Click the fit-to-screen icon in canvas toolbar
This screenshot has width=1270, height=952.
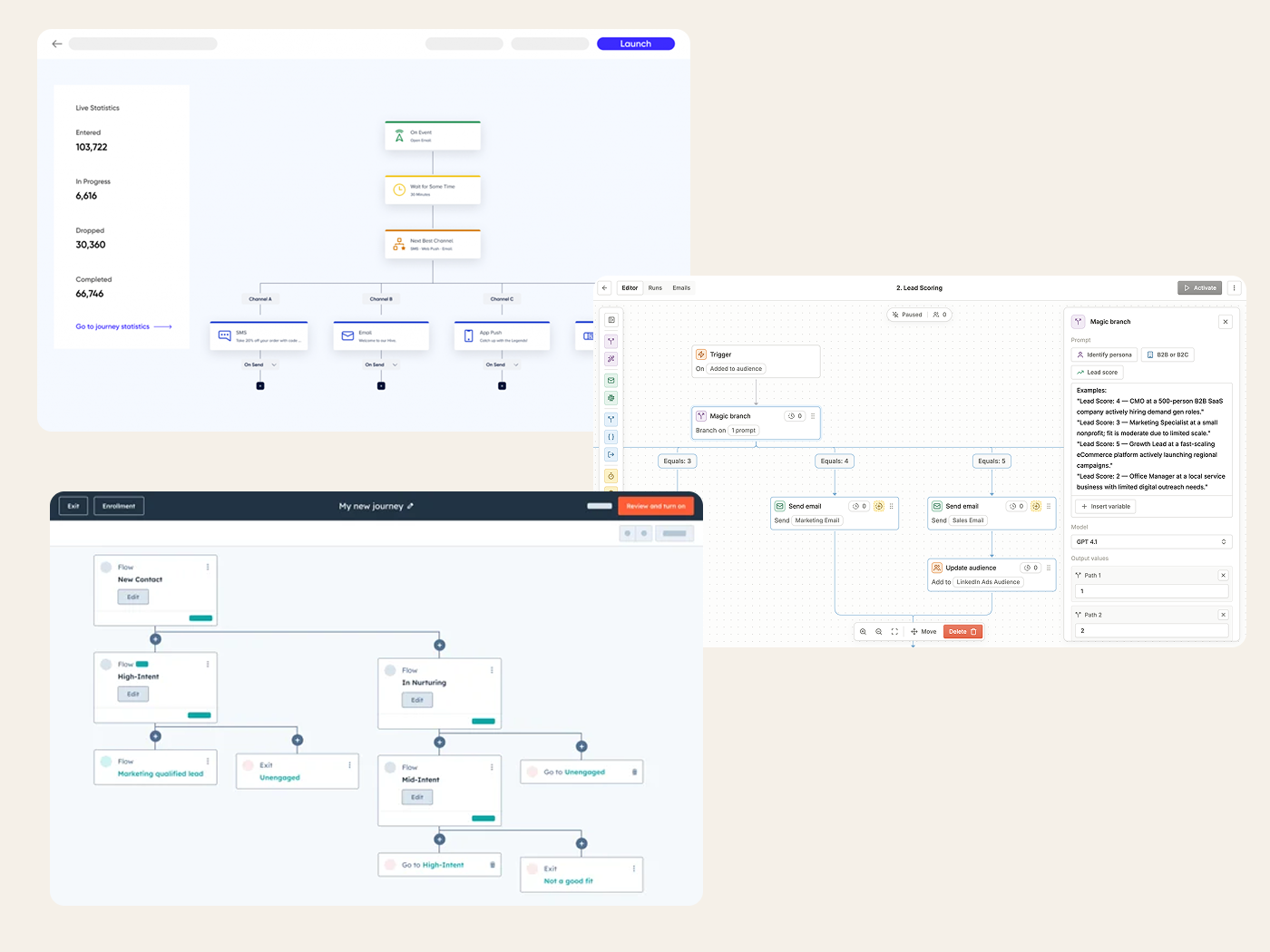click(894, 632)
